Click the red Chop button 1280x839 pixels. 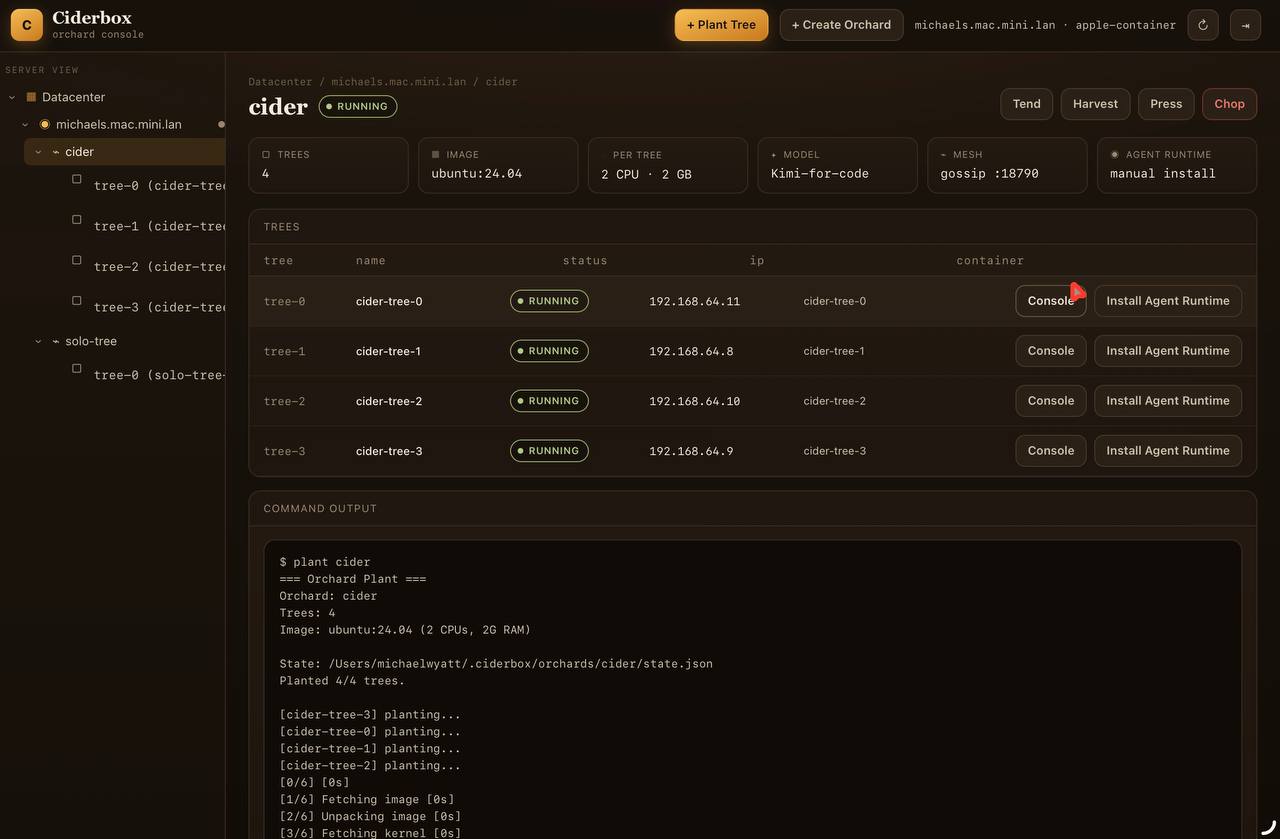pos(1229,104)
